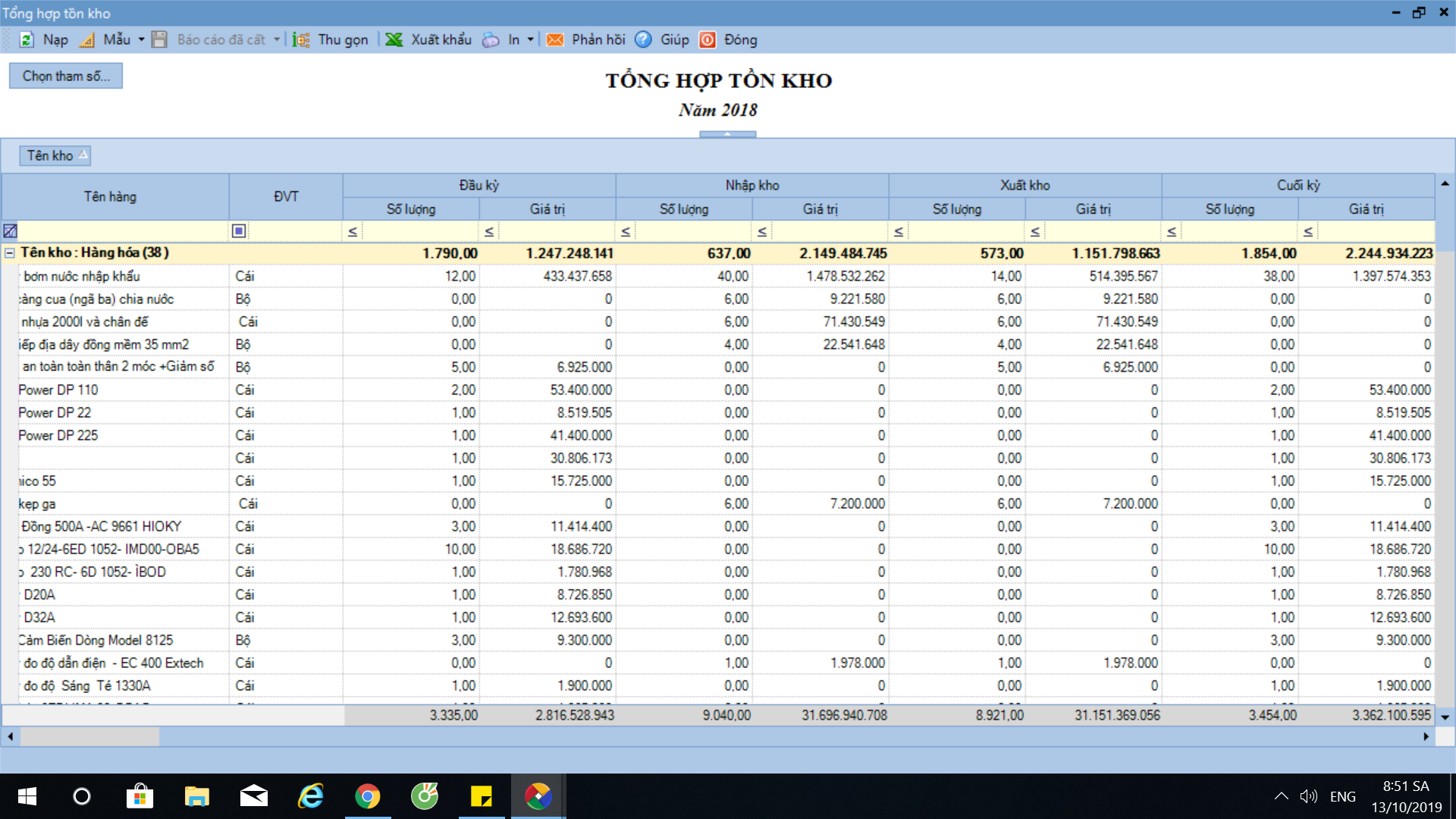Select the kẹp ga row
Viewport: 1456px width, 819px height.
pyautogui.click(x=726, y=504)
